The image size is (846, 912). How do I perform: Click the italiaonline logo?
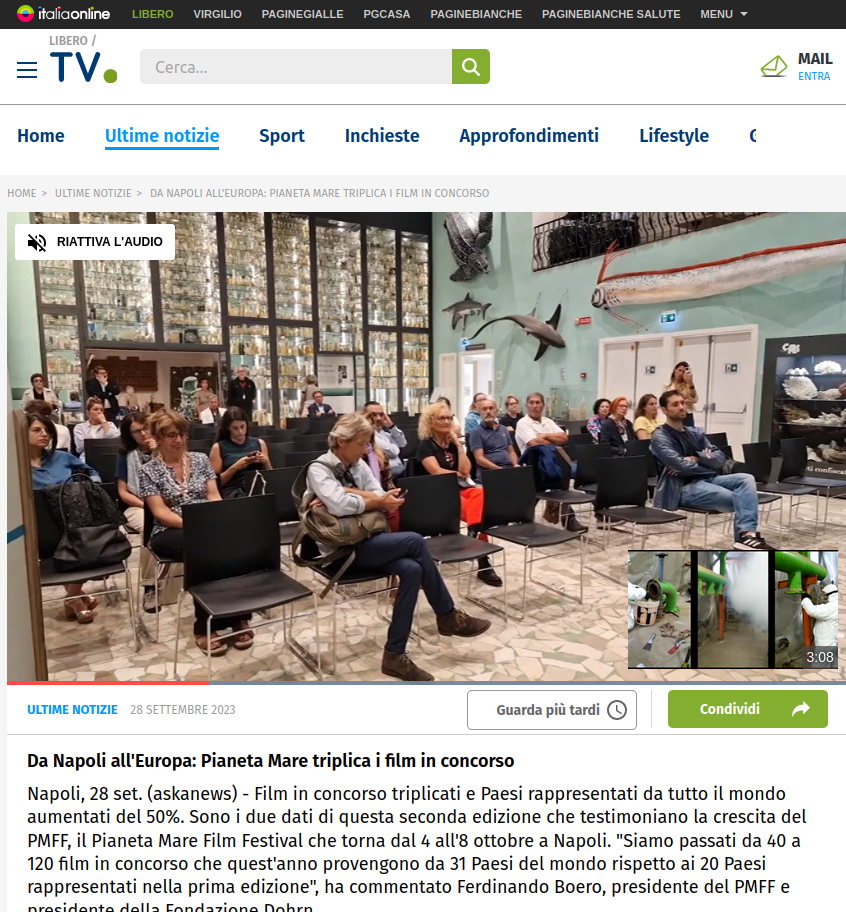(x=63, y=13)
